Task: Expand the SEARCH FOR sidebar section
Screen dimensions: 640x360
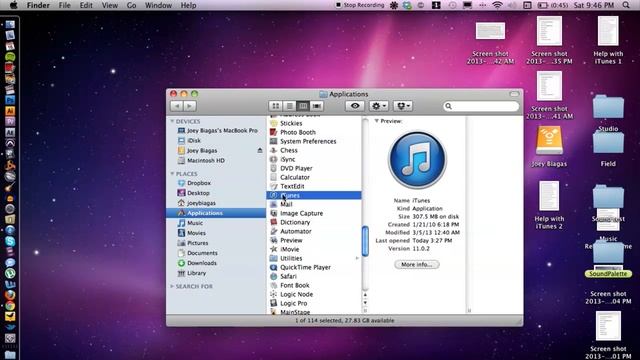Action: 172,286
